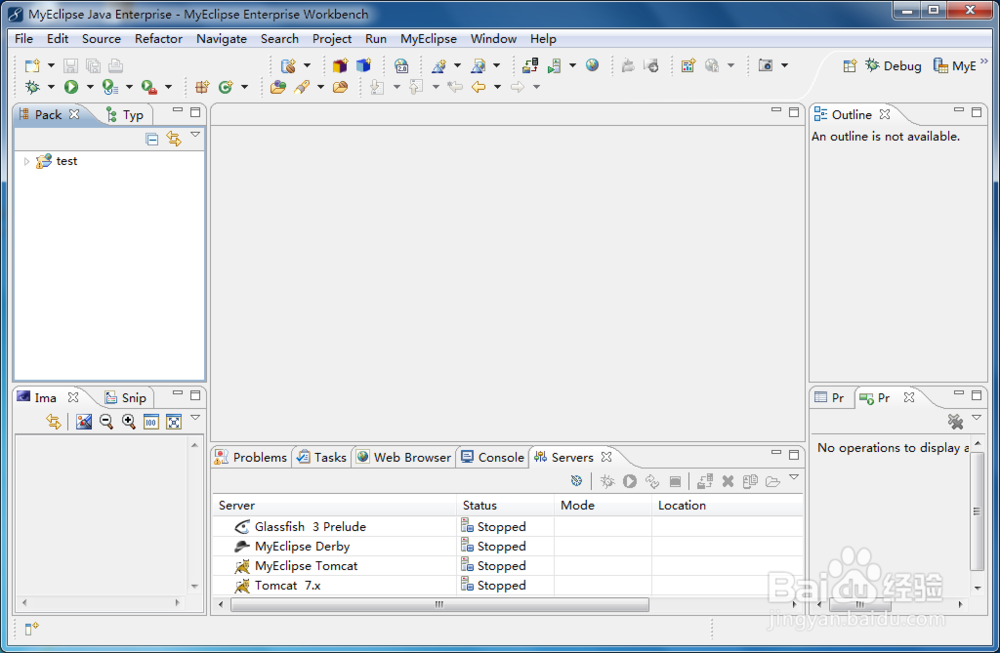Click Link with Editor in Package Explorer
This screenshot has width=1000, height=653.
173,138
